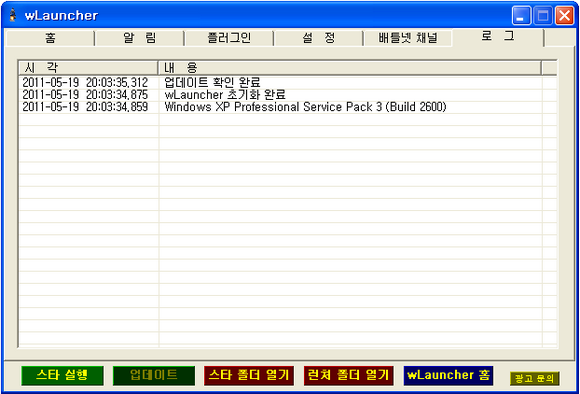Switch to the 홈 tab
The width and height of the screenshot is (580, 394).
pyautogui.click(x=50, y=38)
